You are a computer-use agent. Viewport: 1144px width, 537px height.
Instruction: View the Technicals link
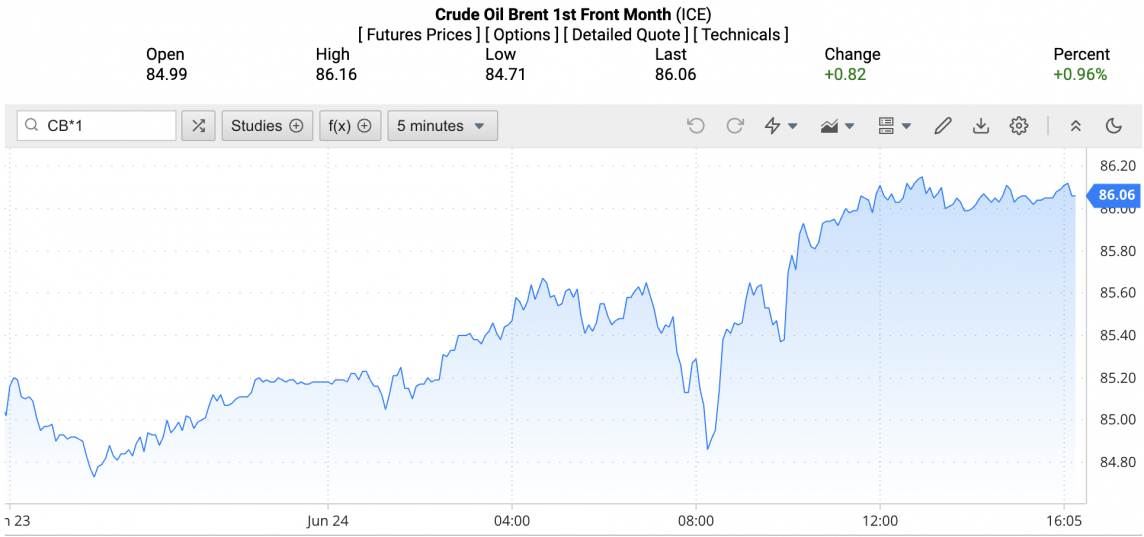point(741,35)
